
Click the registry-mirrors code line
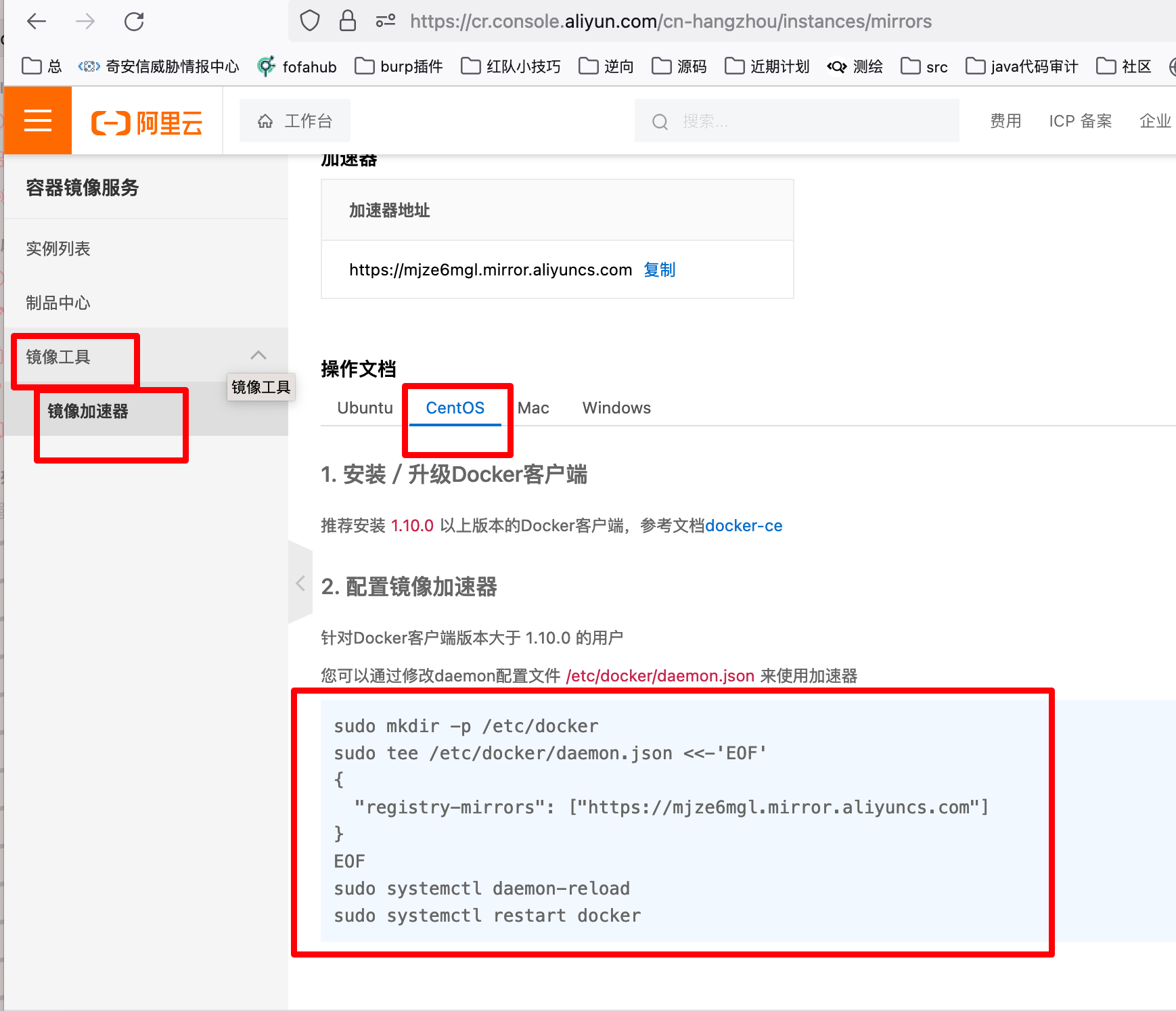coord(671,807)
